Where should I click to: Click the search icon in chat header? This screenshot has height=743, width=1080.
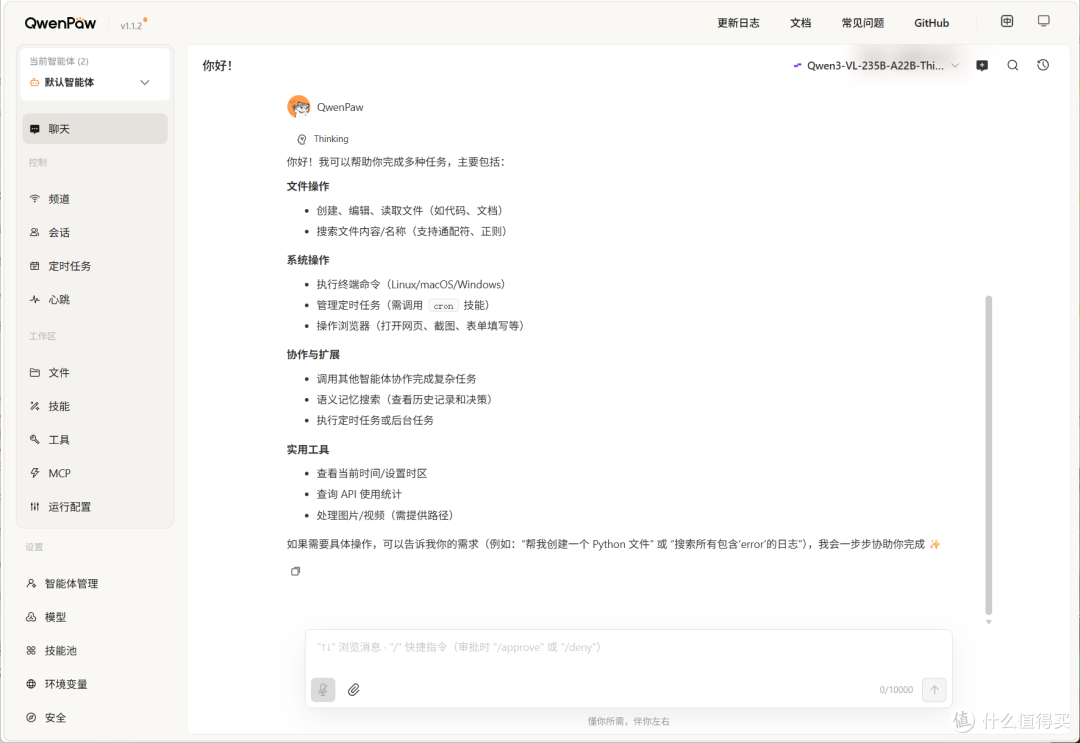(1012, 65)
